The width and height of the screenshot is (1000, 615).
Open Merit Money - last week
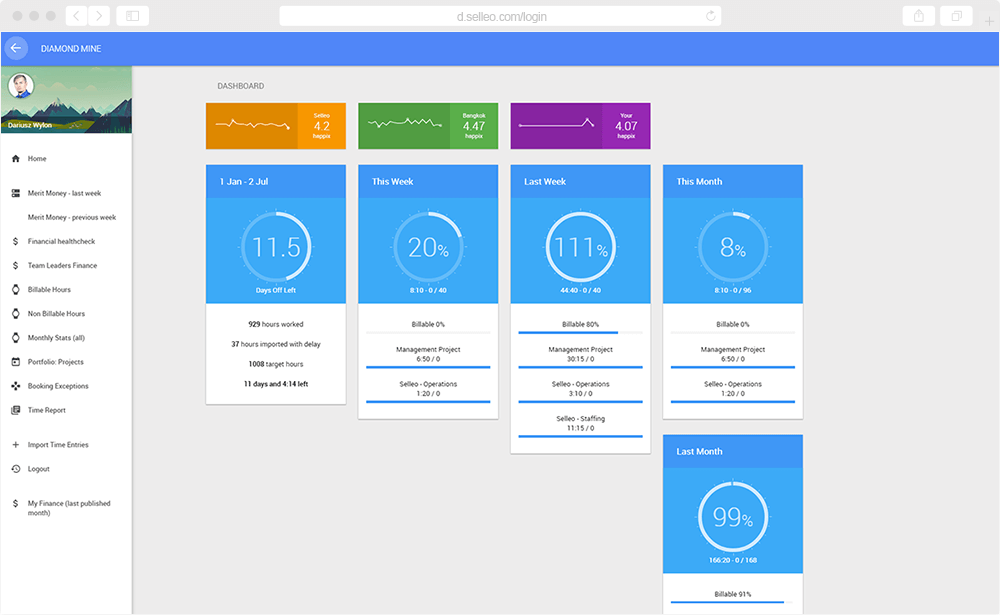tap(64, 193)
